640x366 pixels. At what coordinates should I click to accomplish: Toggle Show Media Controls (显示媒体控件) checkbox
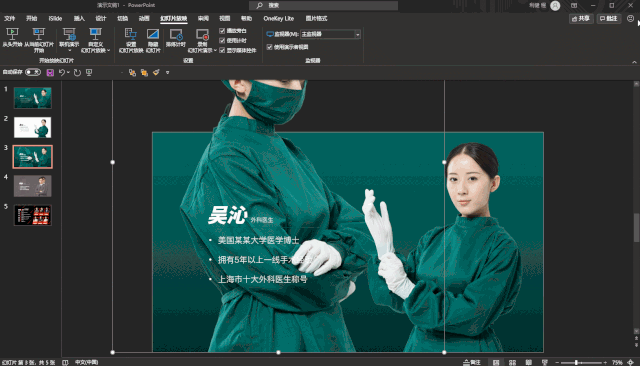click(222, 50)
